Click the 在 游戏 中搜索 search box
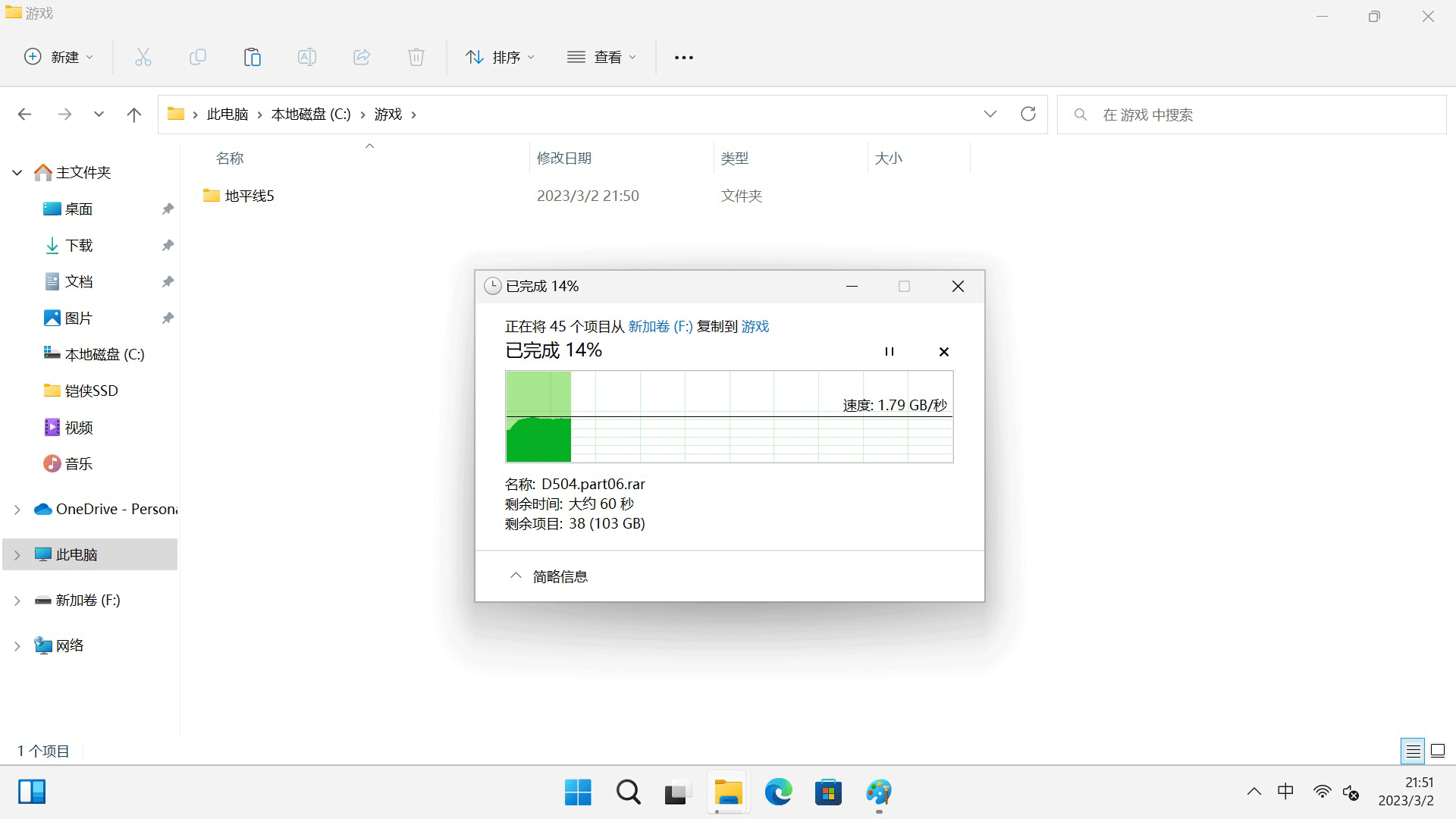 (1251, 115)
